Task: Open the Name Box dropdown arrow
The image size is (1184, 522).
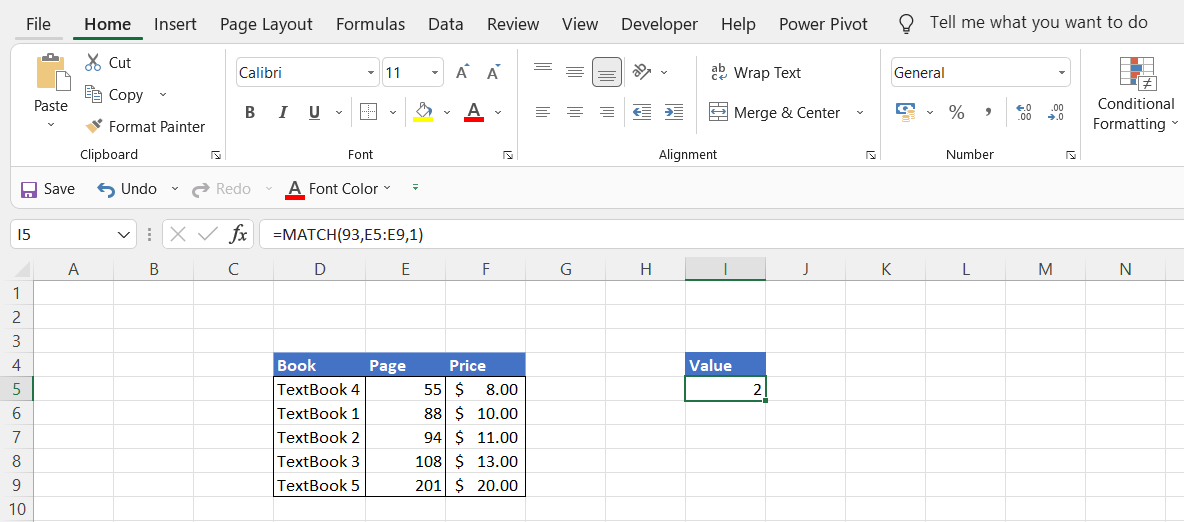Action: coord(124,234)
